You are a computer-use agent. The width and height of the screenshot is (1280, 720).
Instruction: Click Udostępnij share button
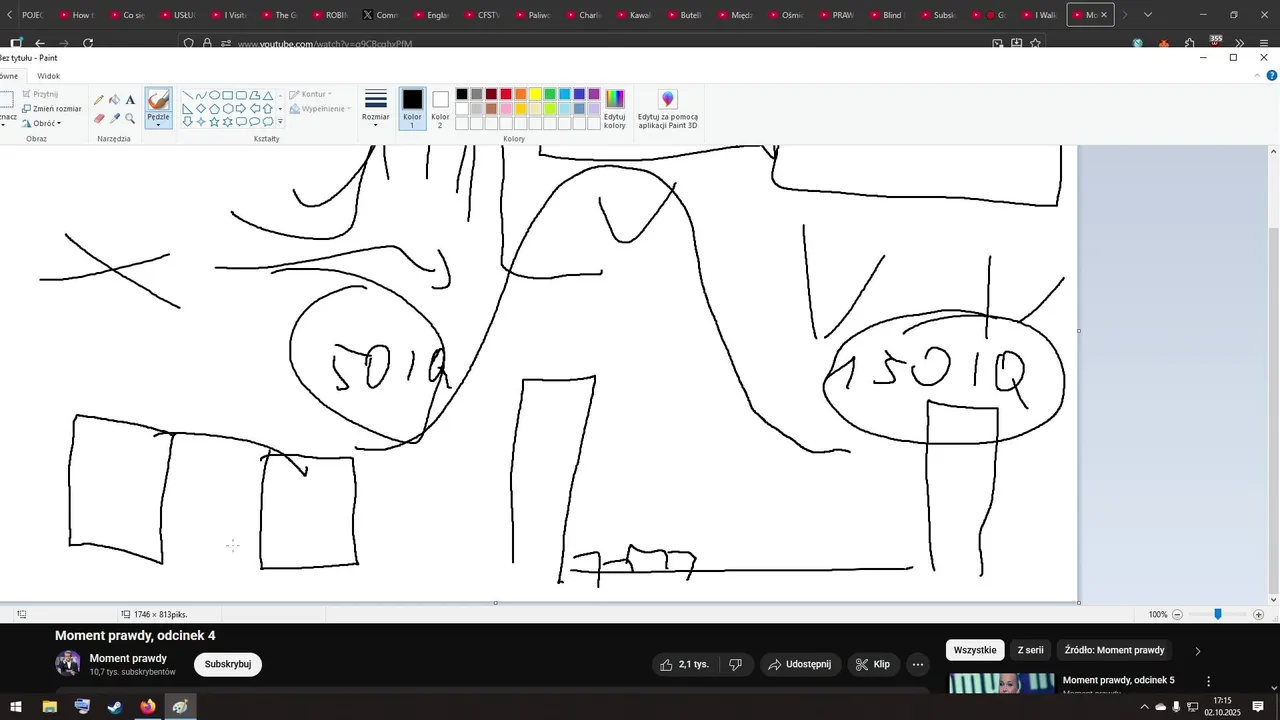[800, 664]
